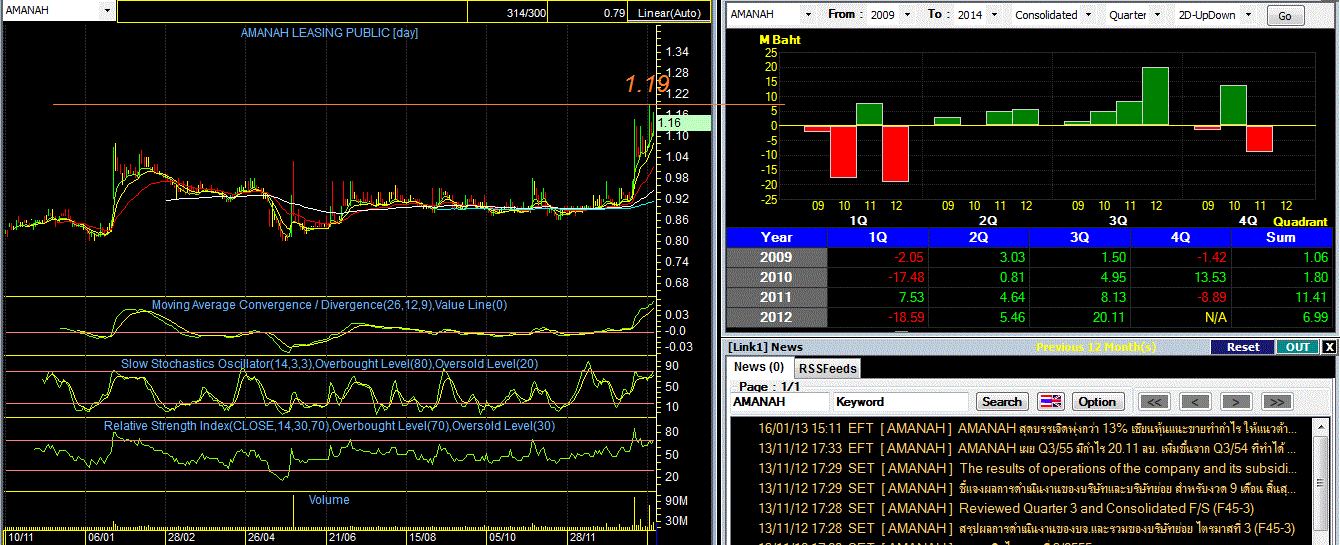This screenshot has width=1340, height=545.
Task: Click the Keyword input field
Action: point(901,401)
